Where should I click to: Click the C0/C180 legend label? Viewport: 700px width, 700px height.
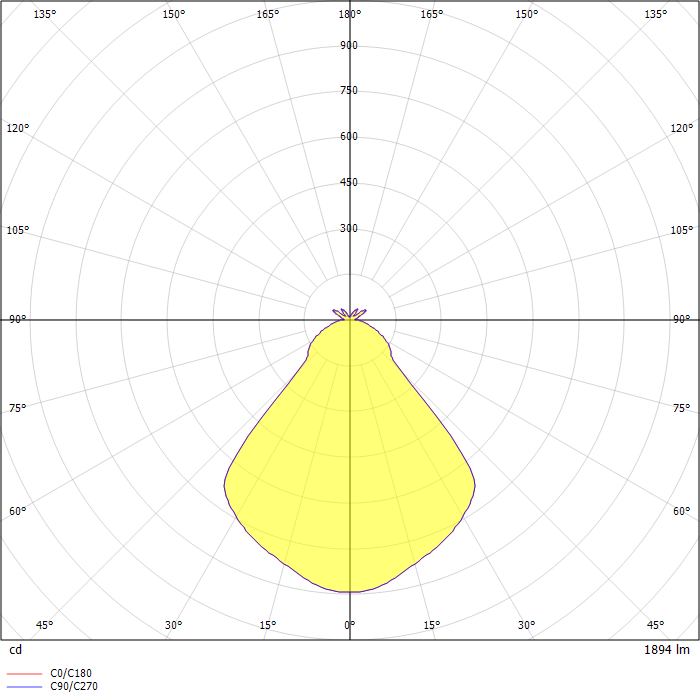coord(71,673)
